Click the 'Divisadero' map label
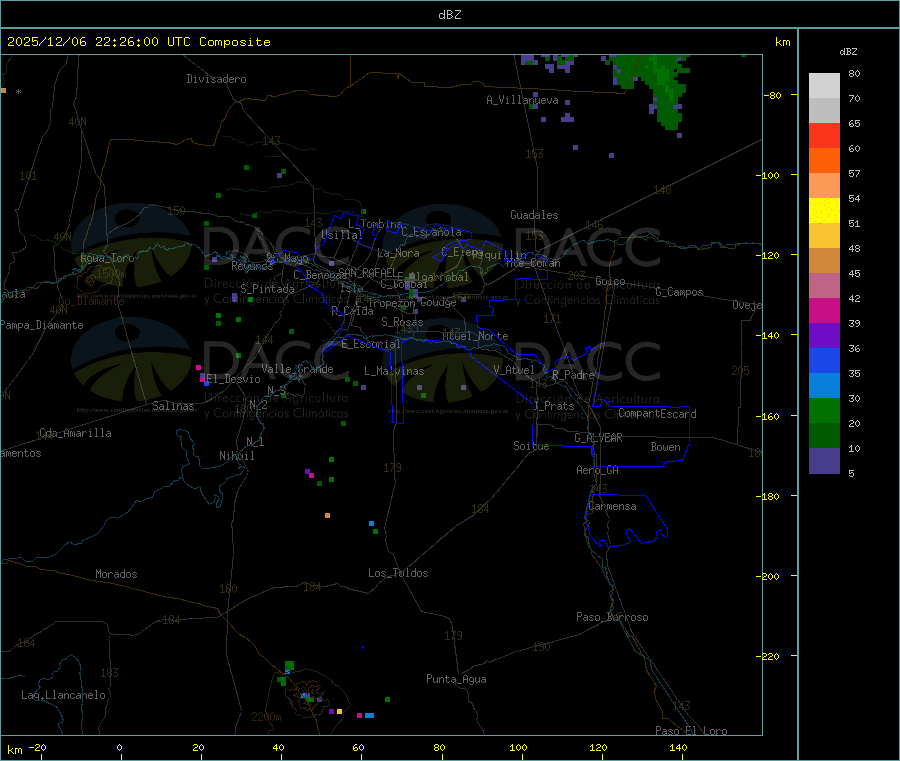The width and height of the screenshot is (900, 761). [216, 79]
